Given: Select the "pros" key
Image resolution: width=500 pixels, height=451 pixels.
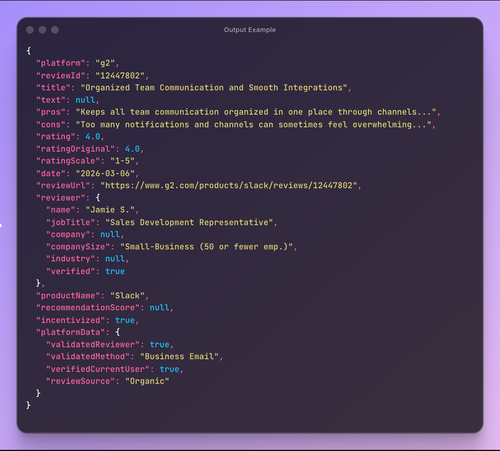Looking at the screenshot, I should 51,112.
